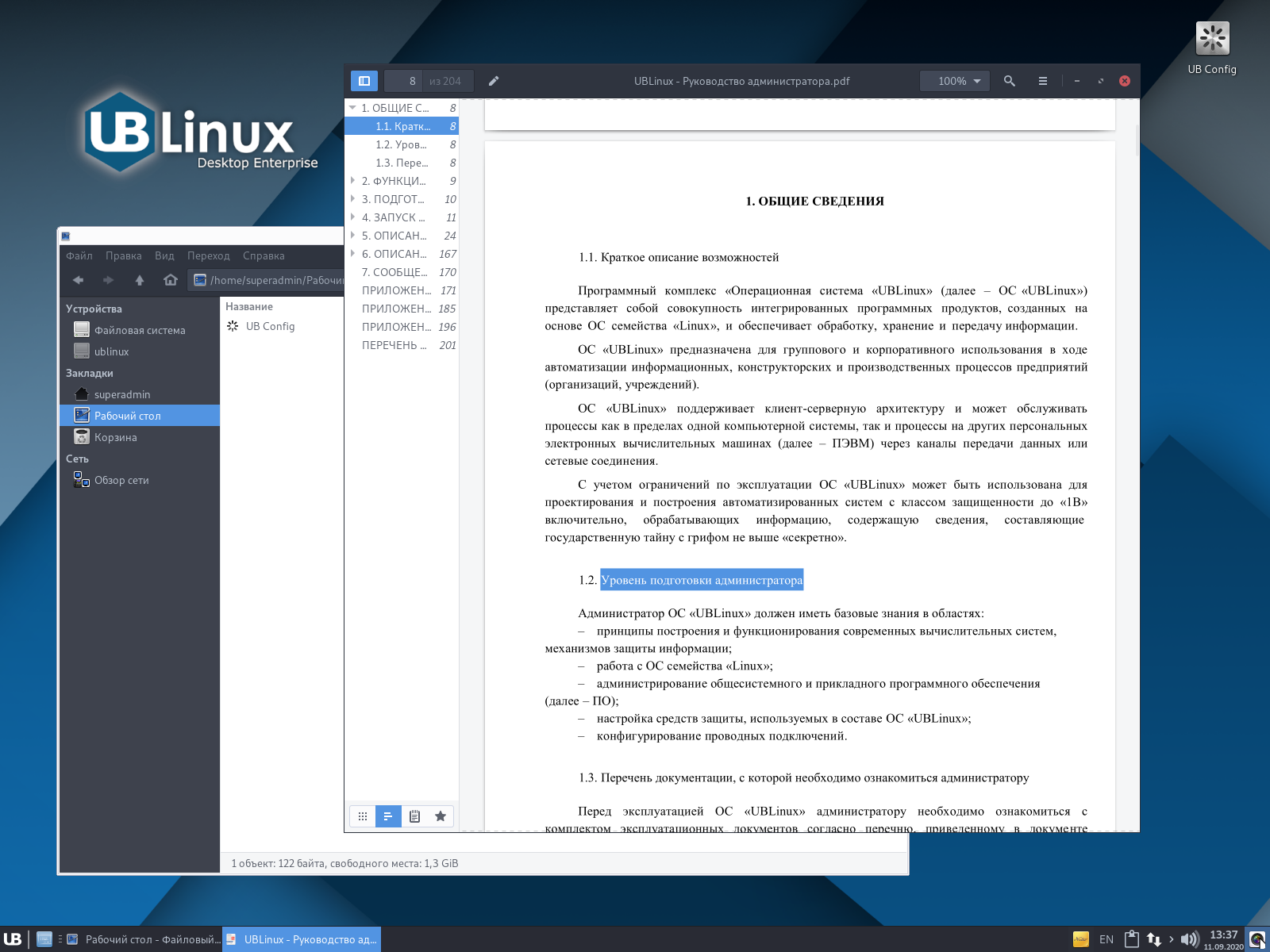
Task: Select outline entry '1.1. Кратк...'
Action: click(x=402, y=126)
